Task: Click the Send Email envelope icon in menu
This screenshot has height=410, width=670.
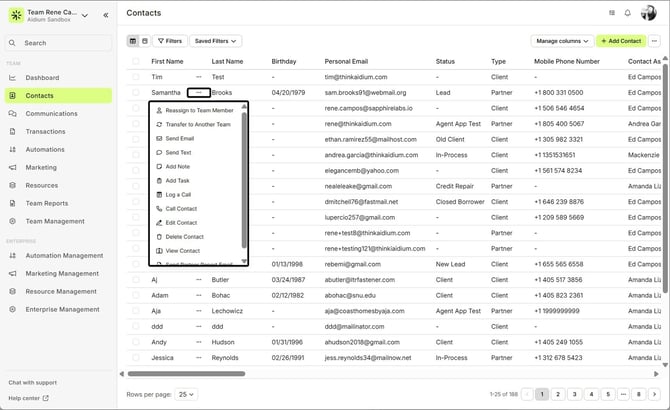Action: pyautogui.click(x=159, y=138)
